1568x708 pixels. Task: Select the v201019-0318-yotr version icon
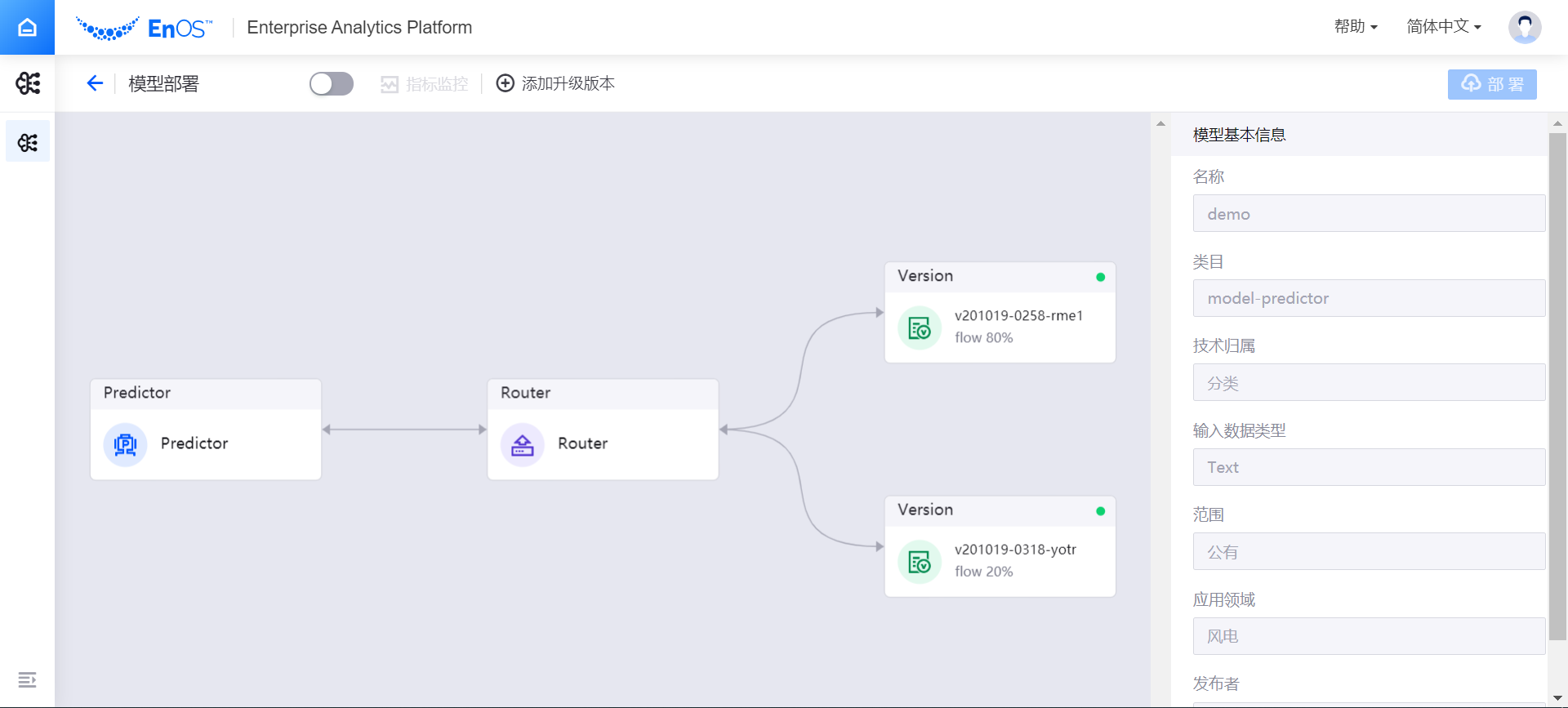[x=920, y=562]
